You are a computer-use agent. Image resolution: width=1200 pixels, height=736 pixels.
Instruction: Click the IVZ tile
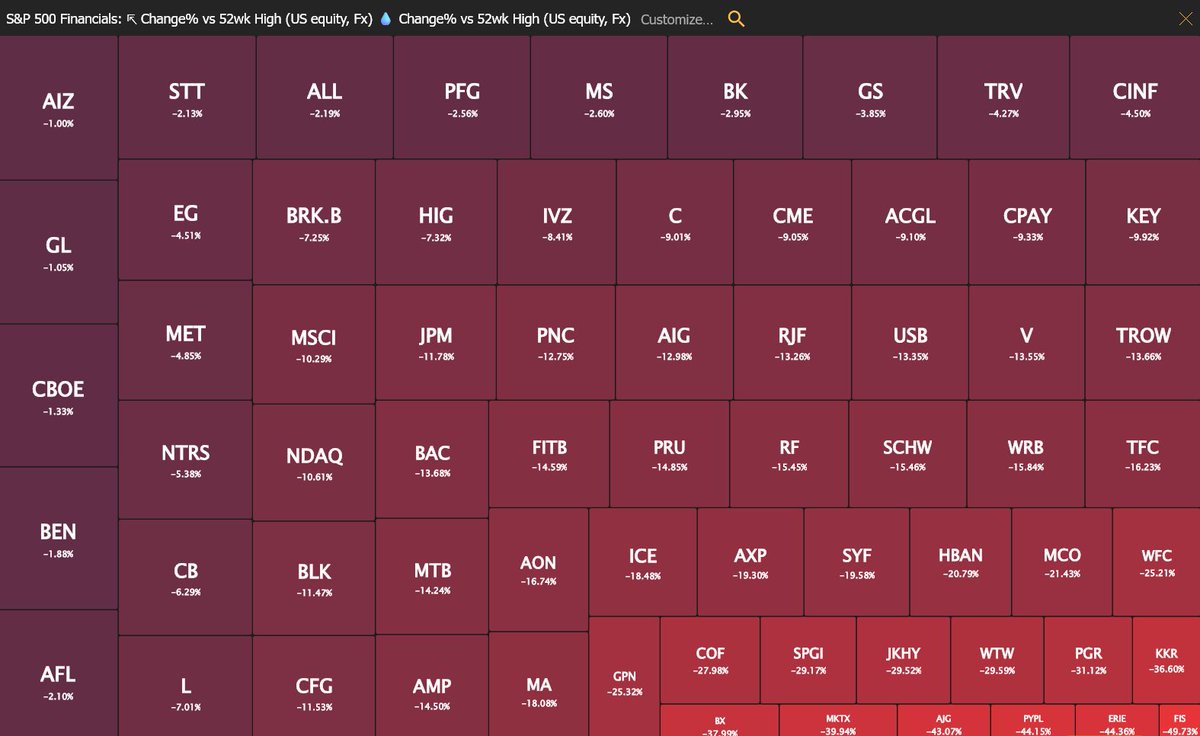tap(557, 223)
